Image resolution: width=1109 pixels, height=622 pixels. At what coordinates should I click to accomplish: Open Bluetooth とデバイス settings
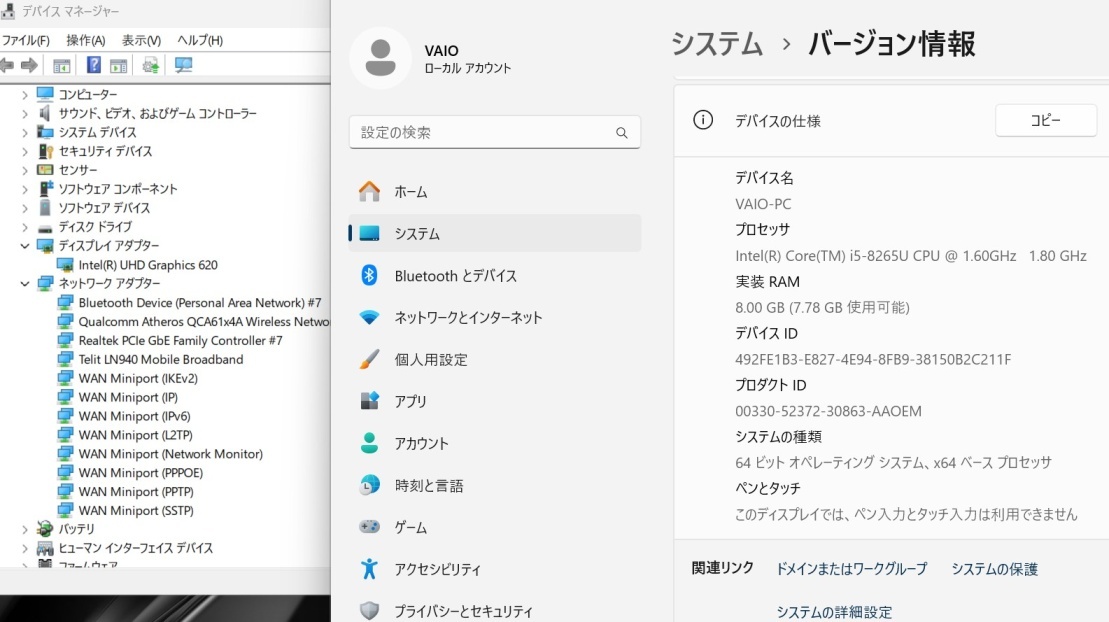tap(494, 275)
